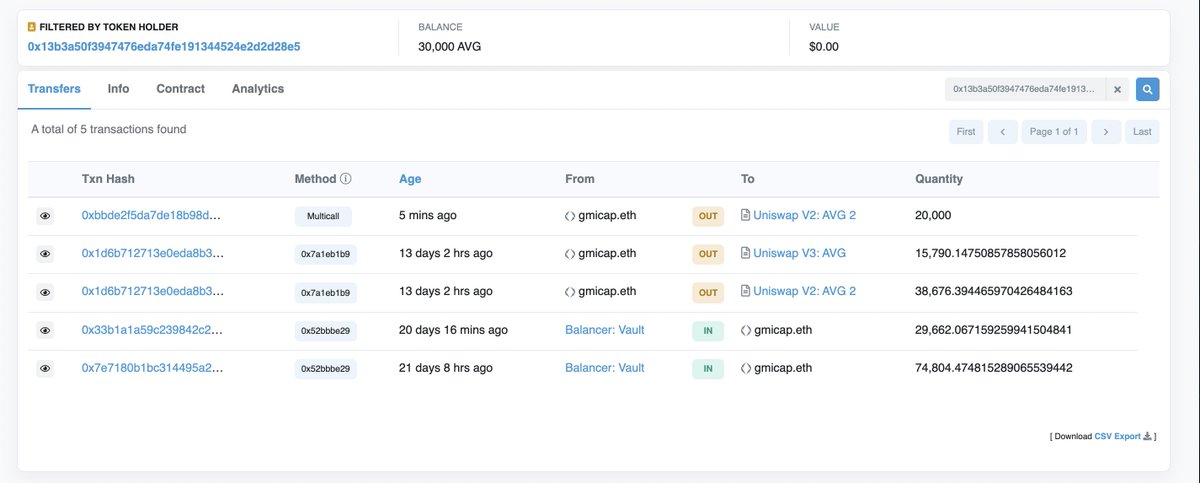Open the Uniswap V3: AVG link
Viewport: 1200px width, 483px height.
(799, 254)
